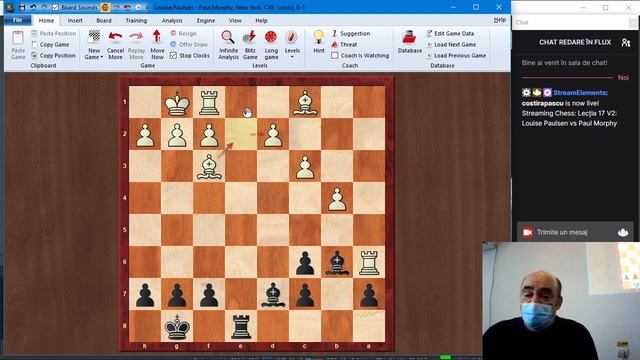Select the white bishop on c1
Screen dimensions: 640x360
point(305,102)
